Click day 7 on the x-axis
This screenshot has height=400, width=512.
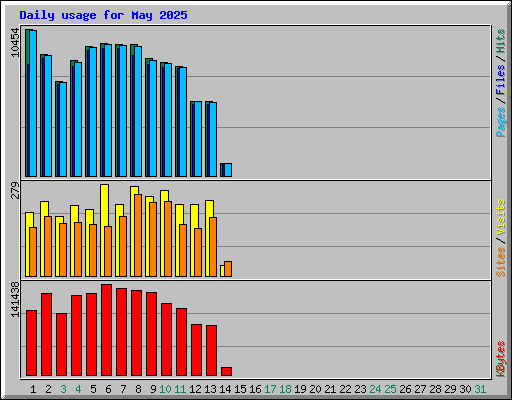123,389
